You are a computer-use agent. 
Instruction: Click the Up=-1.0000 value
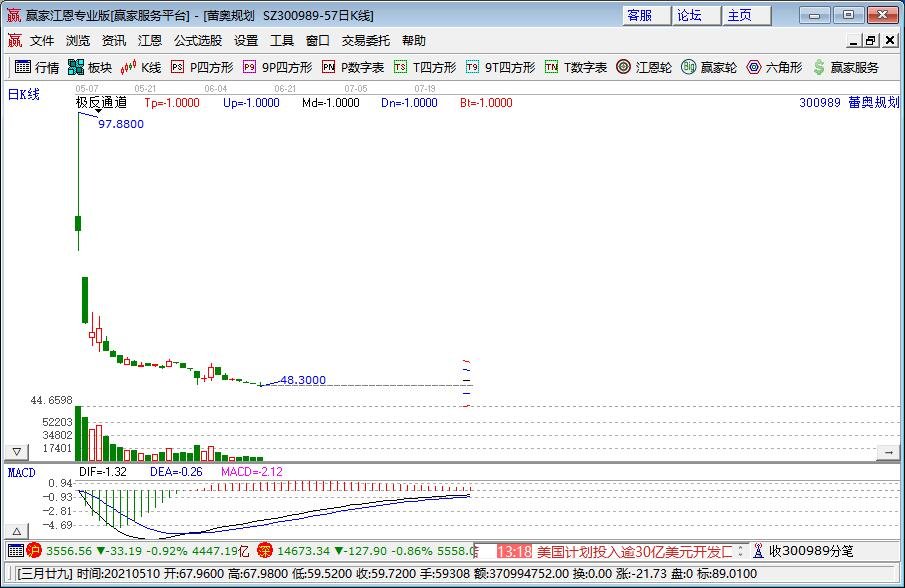click(x=251, y=103)
